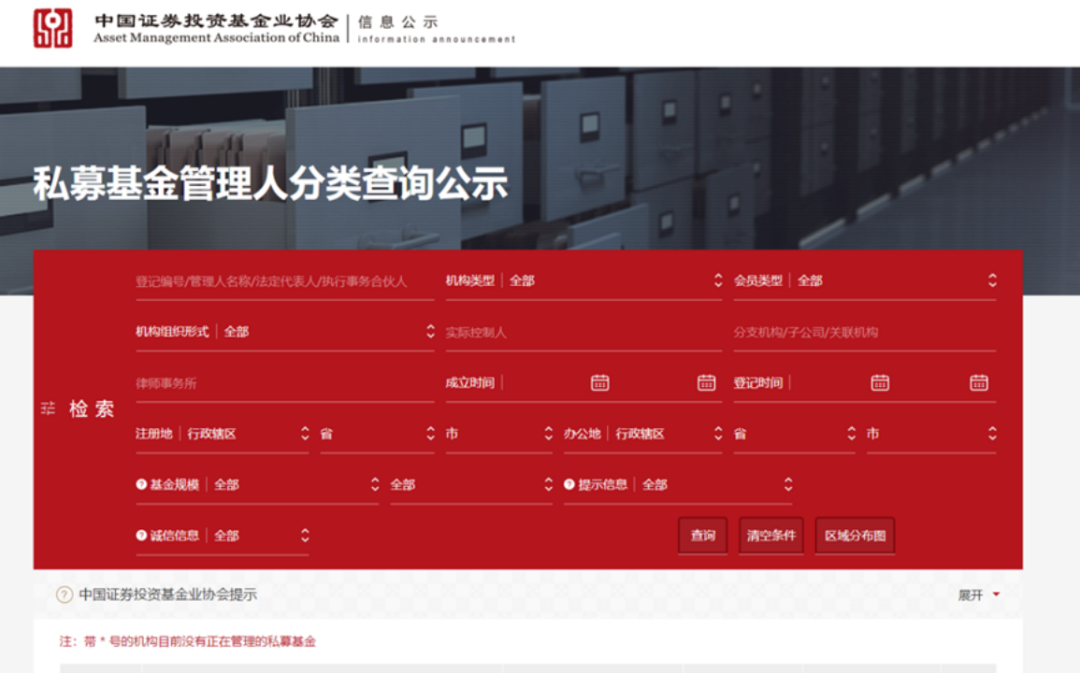1080x673 pixels.
Task: Open the second 成立时间 calendar icon
Action: pyautogui.click(x=706, y=382)
